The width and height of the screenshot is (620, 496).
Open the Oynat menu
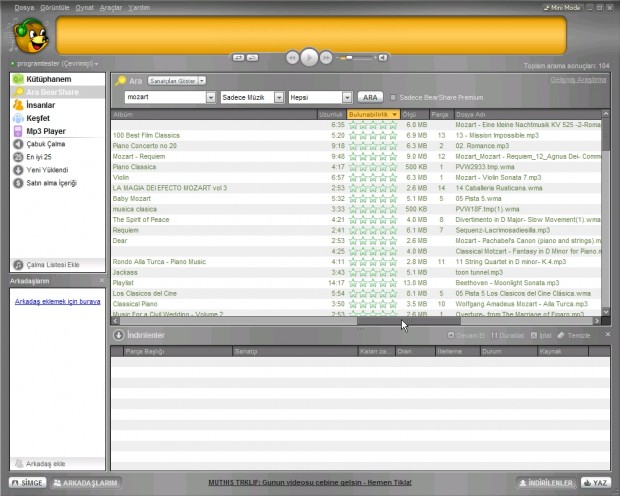pyautogui.click(x=85, y=8)
